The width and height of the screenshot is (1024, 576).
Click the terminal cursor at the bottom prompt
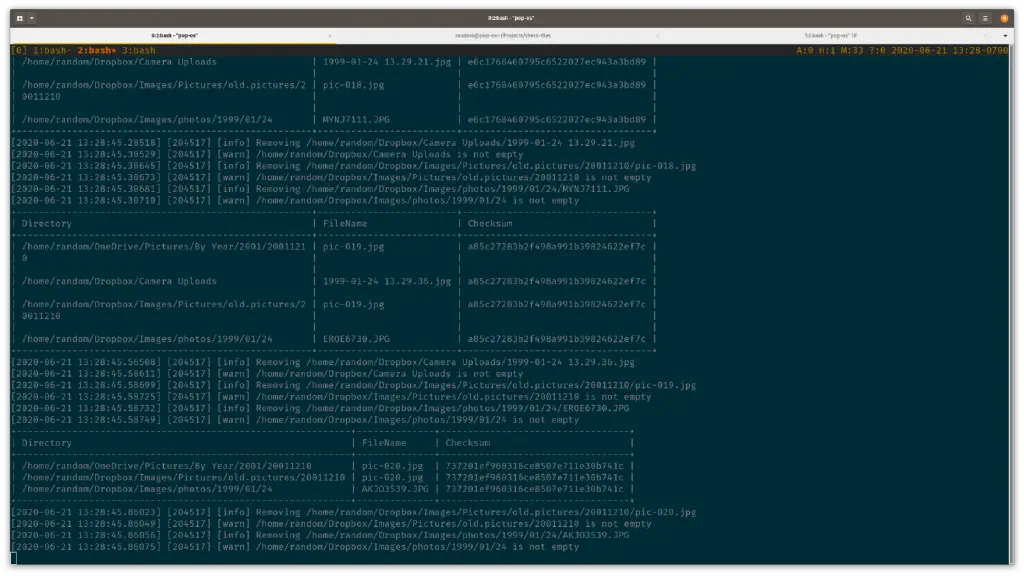[x=14, y=558]
